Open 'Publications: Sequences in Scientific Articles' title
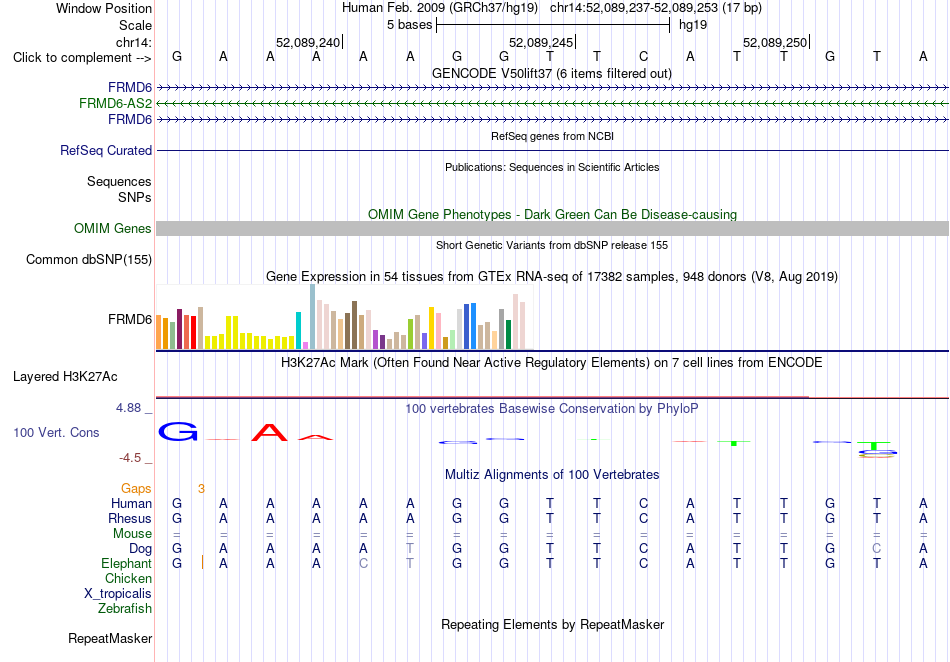950x662 pixels. [552, 167]
